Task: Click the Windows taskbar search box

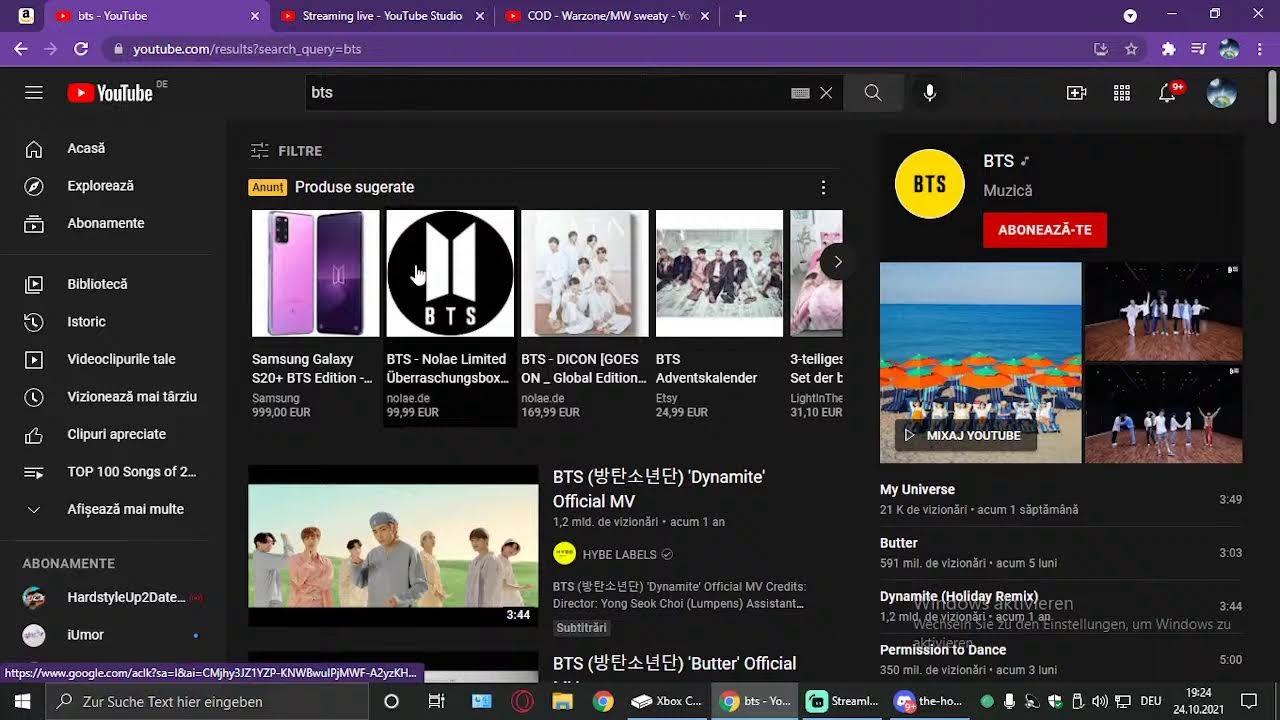Action: coord(208,701)
